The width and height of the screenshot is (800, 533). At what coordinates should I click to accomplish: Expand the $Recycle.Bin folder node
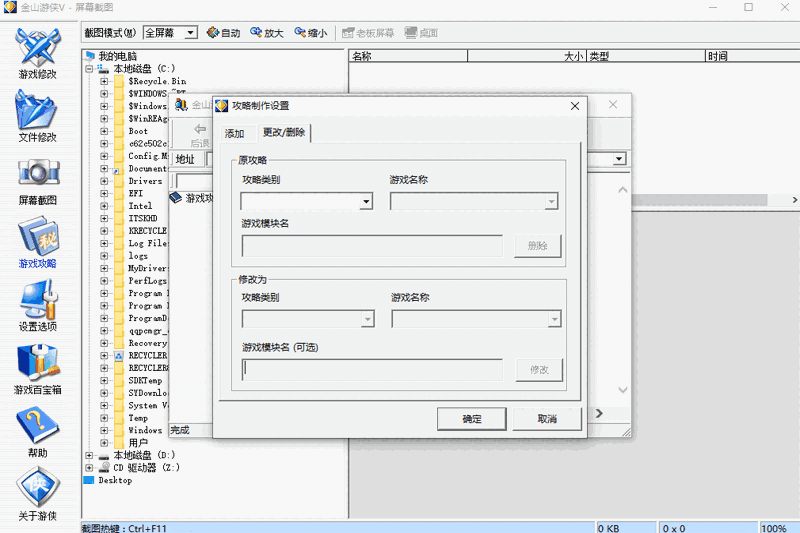(x=104, y=81)
